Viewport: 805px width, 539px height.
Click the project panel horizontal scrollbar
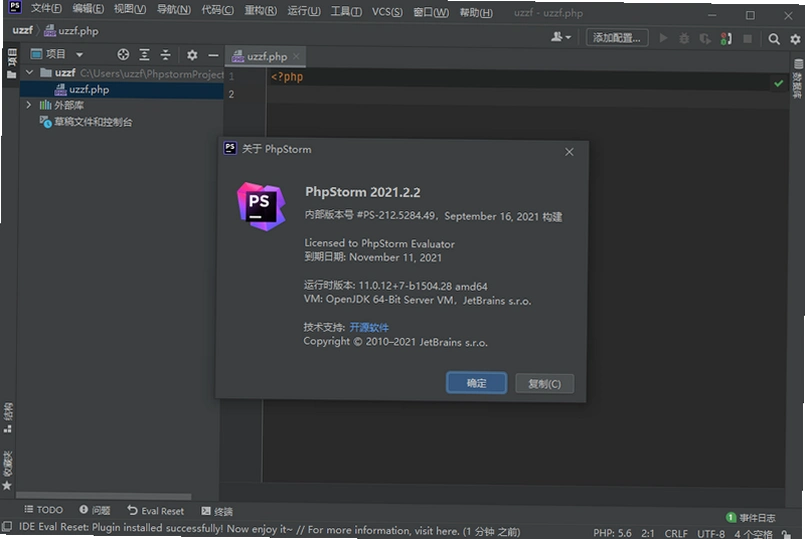(103, 496)
